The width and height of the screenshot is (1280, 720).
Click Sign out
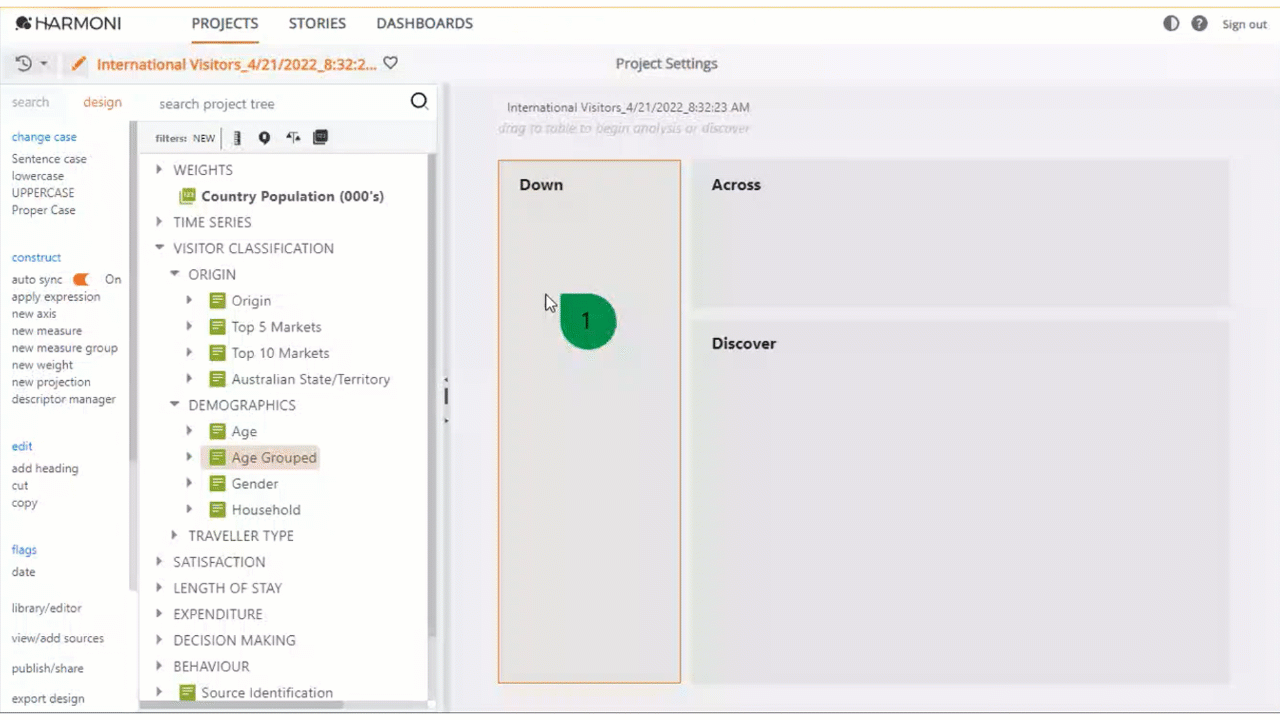[x=1244, y=24]
